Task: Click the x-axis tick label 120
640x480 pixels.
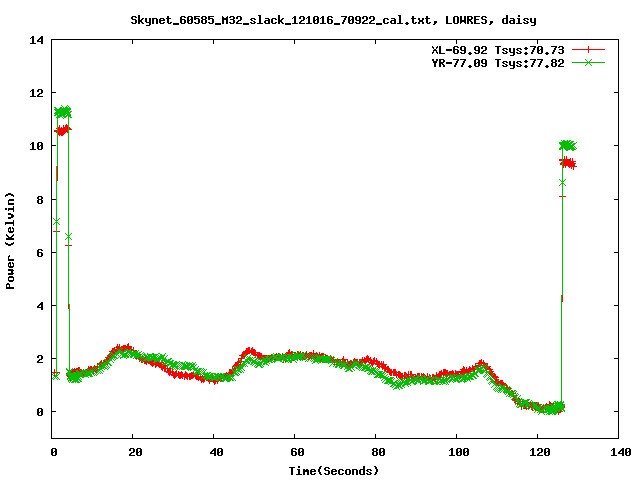Action: tap(540, 452)
